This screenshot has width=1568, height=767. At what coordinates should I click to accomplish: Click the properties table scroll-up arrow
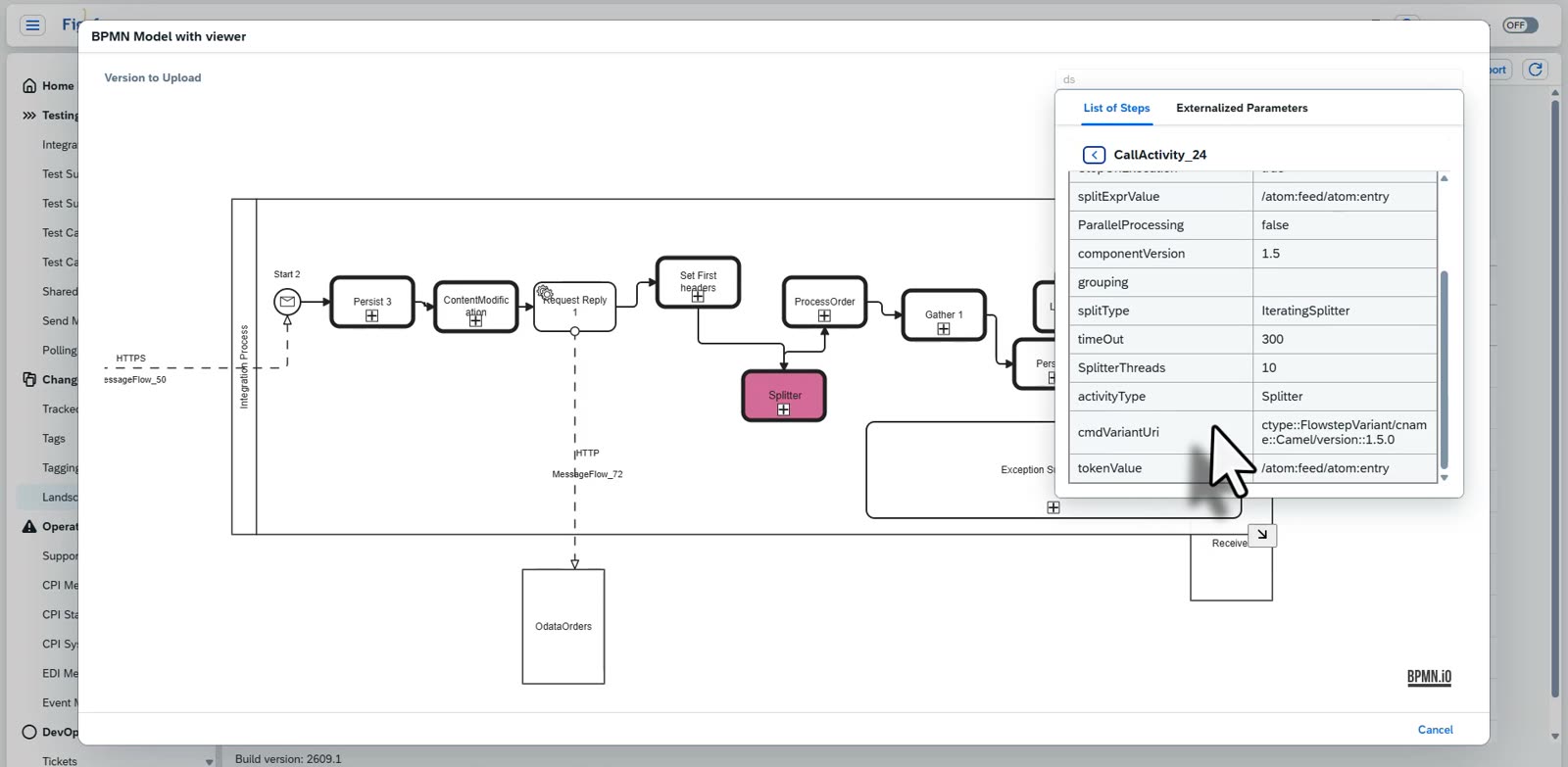(1444, 178)
